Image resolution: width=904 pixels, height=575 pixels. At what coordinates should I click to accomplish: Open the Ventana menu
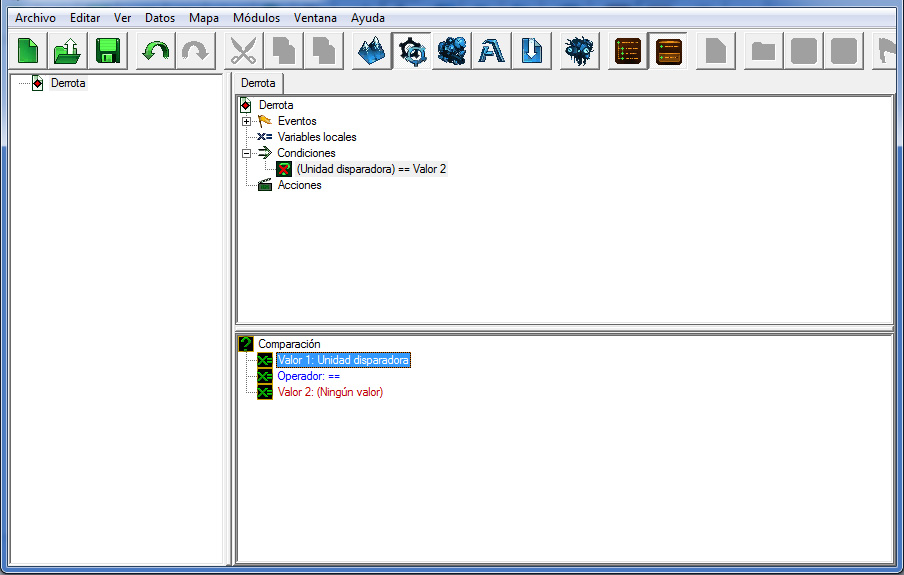[315, 18]
